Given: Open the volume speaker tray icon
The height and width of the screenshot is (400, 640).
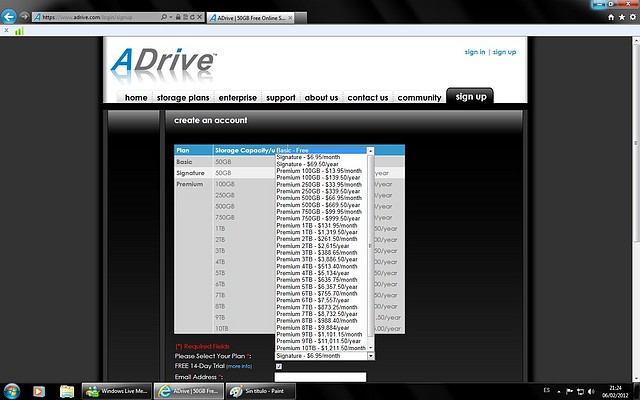Looking at the screenshot, I should pos(591,392).
